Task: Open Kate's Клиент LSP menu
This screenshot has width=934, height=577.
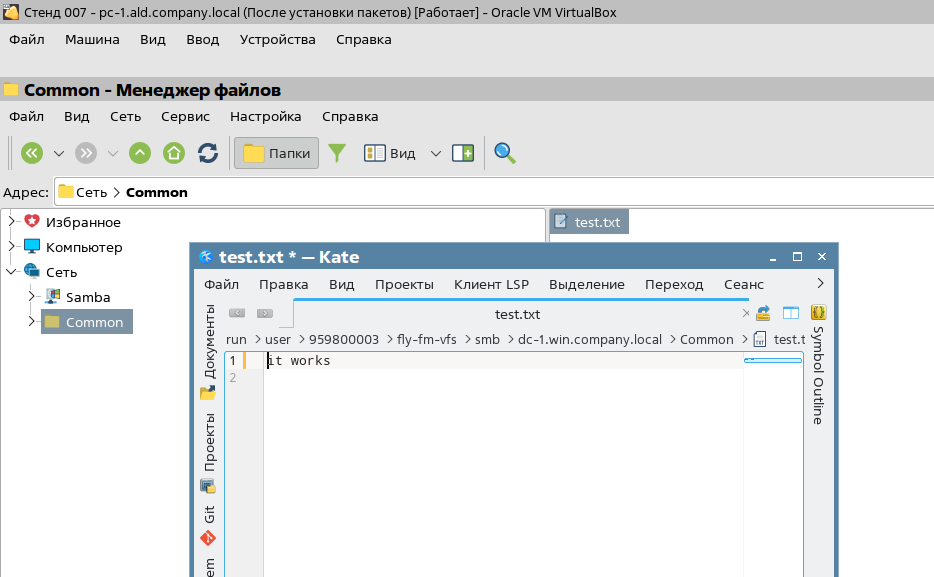Action: tap(491, 285)
